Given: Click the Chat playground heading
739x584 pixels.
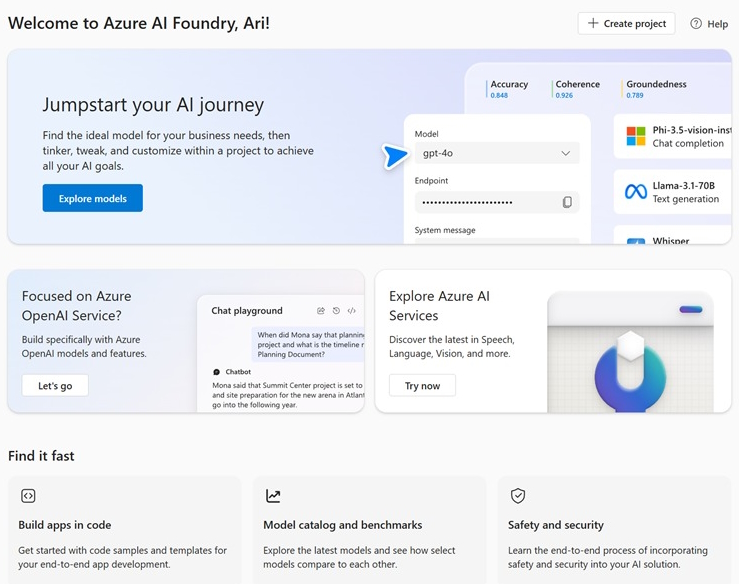Looking at the screenshot, I should pos(247,311).
